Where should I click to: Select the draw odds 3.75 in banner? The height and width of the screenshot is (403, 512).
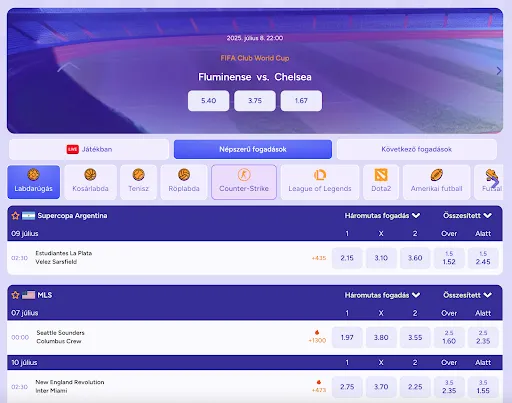coord(255,101)
